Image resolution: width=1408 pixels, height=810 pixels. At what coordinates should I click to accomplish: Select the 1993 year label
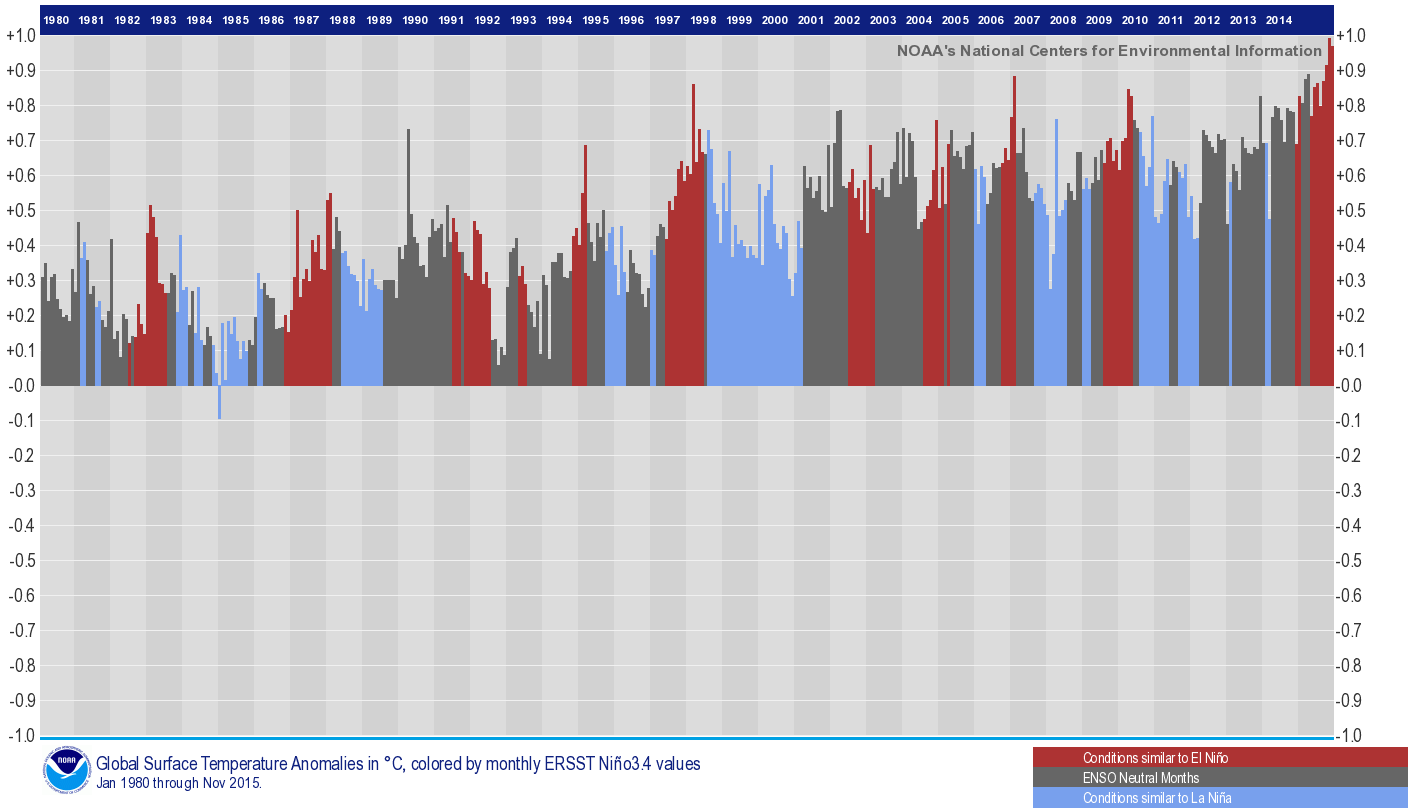click(523, 20)
